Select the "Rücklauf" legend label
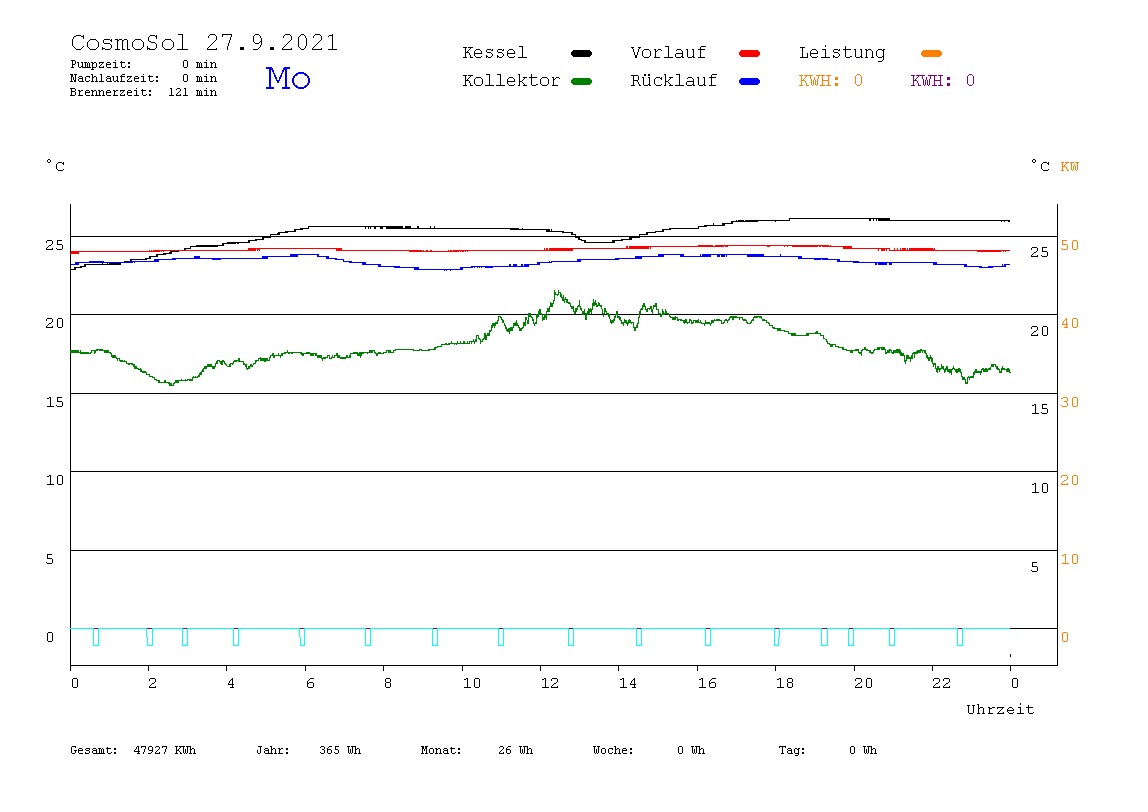The image size is (1148, 812). click(x=674, y=81)
